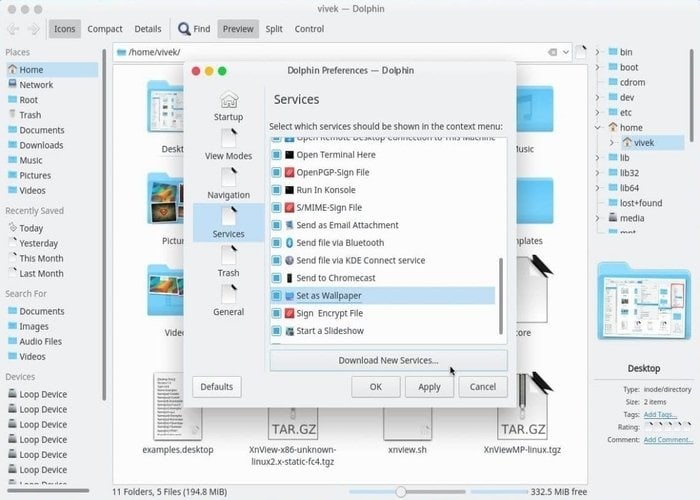
Task: Select the Trash settings page
Action: coord(228,262)
